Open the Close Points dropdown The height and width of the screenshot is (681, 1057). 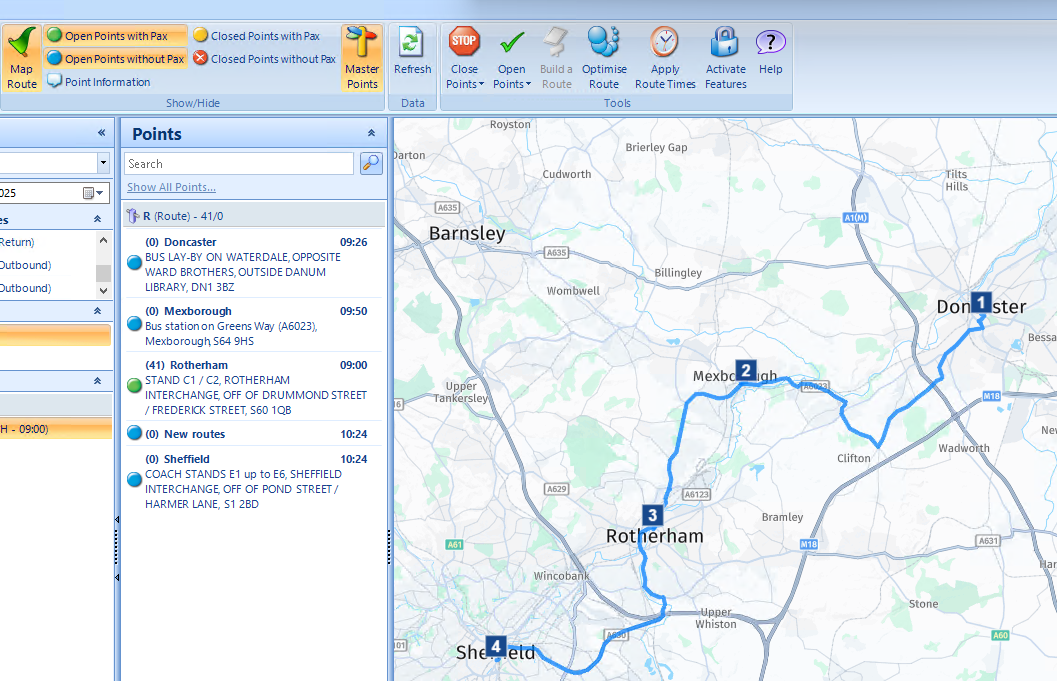click(464, 84)
